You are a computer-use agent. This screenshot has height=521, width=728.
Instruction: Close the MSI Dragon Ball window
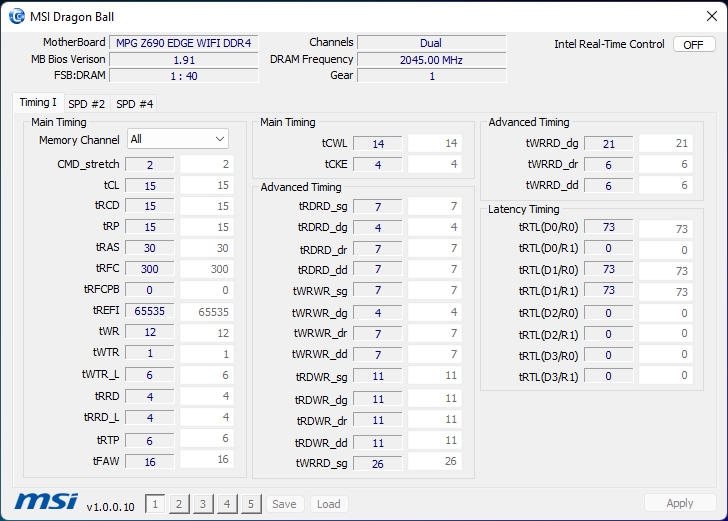pos(712,16)
